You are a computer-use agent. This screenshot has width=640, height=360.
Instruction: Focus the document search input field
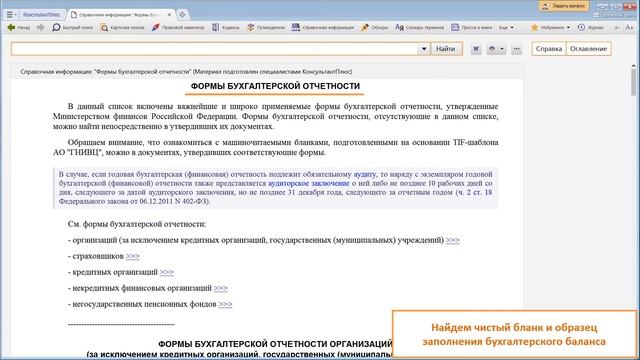pos(215,49)
